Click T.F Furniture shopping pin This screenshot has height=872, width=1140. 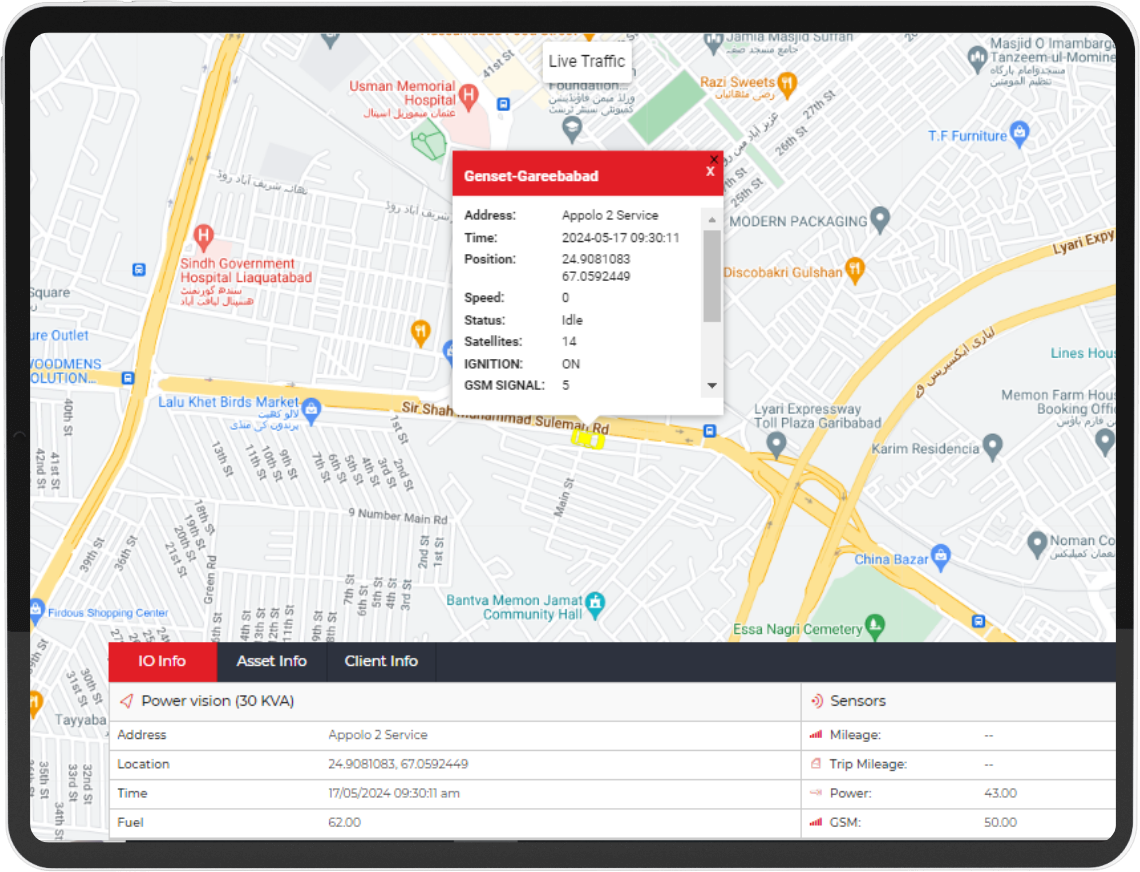[1019, 132]
